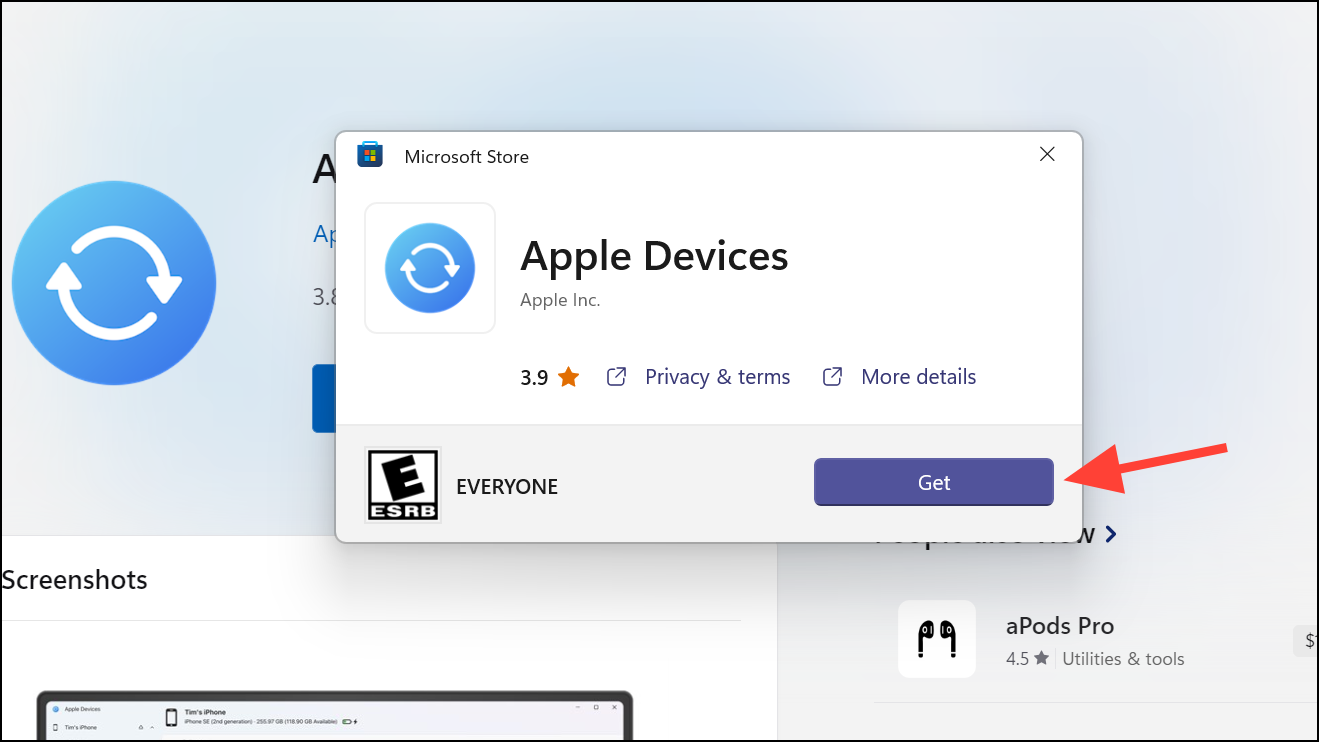
Task: Click the Microsoft Store icon in the dialog header
Action: point(370,155)
